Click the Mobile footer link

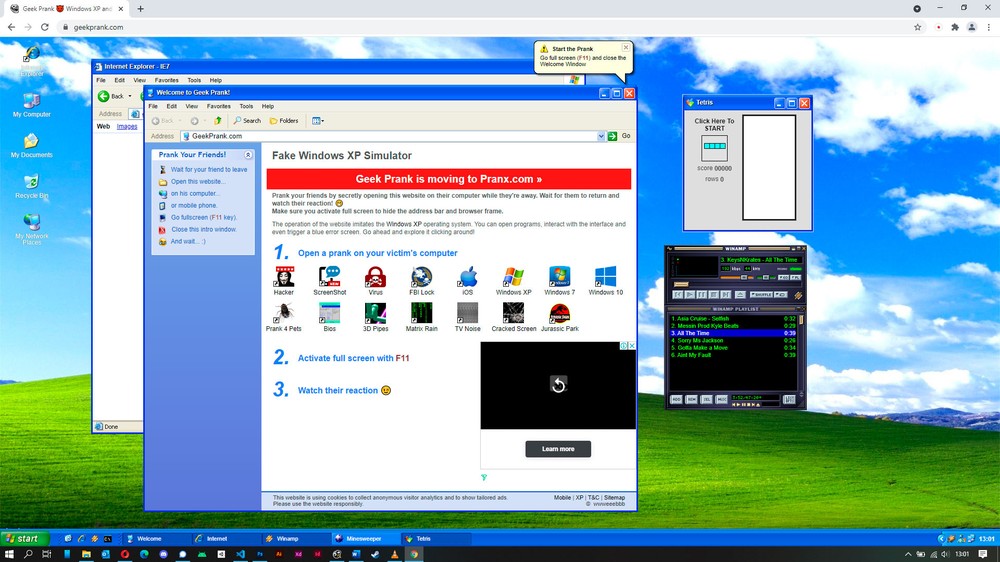click(x=562, y=498)
